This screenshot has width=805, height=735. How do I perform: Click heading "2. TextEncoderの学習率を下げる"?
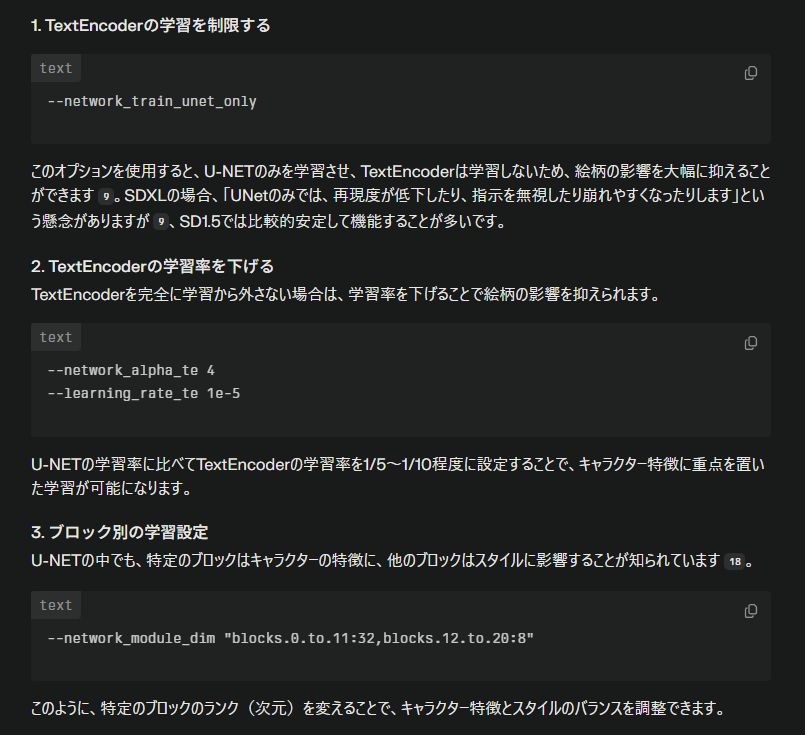153,267
